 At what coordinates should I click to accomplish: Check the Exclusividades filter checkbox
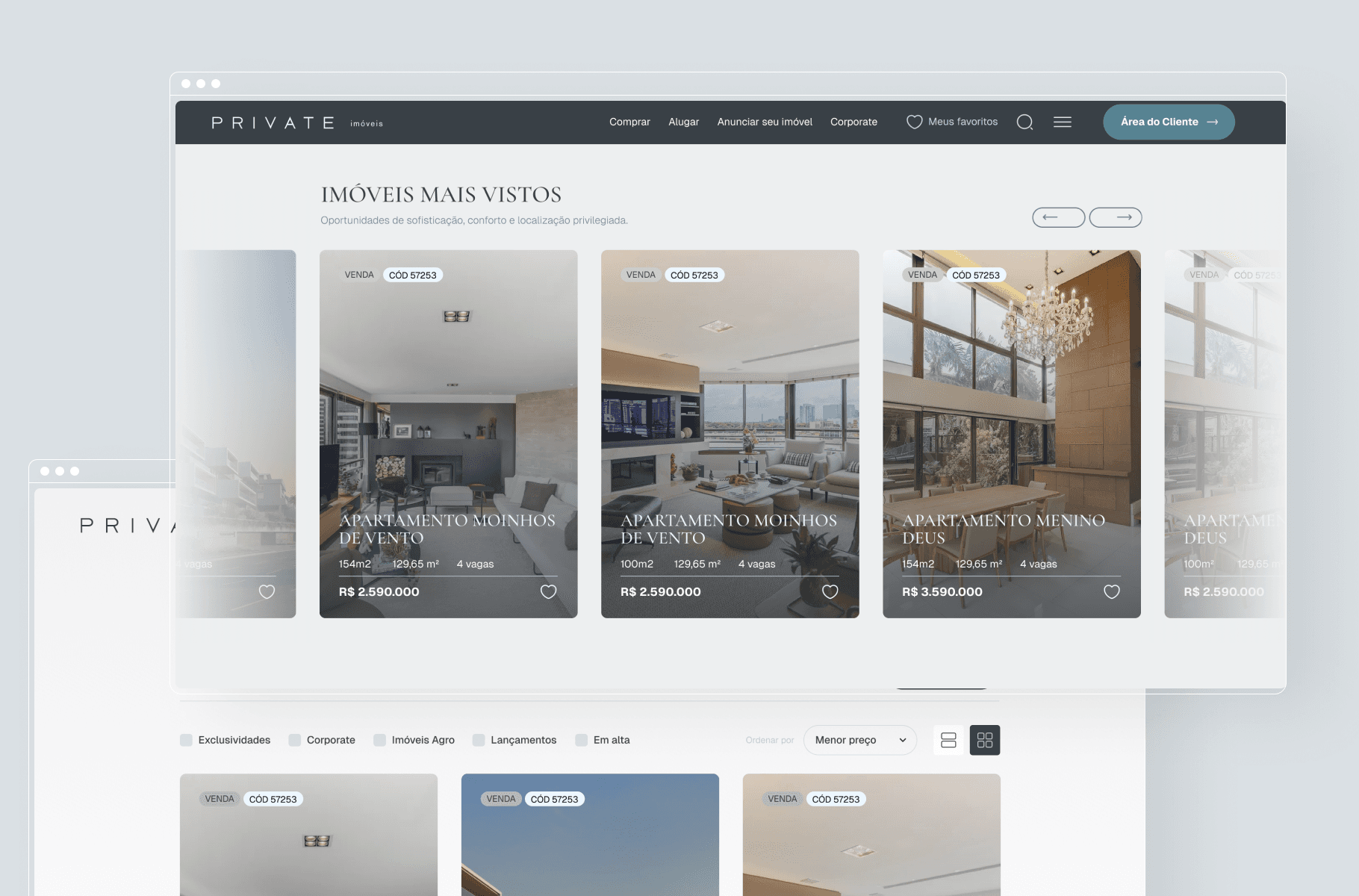(x=186, y=740)
